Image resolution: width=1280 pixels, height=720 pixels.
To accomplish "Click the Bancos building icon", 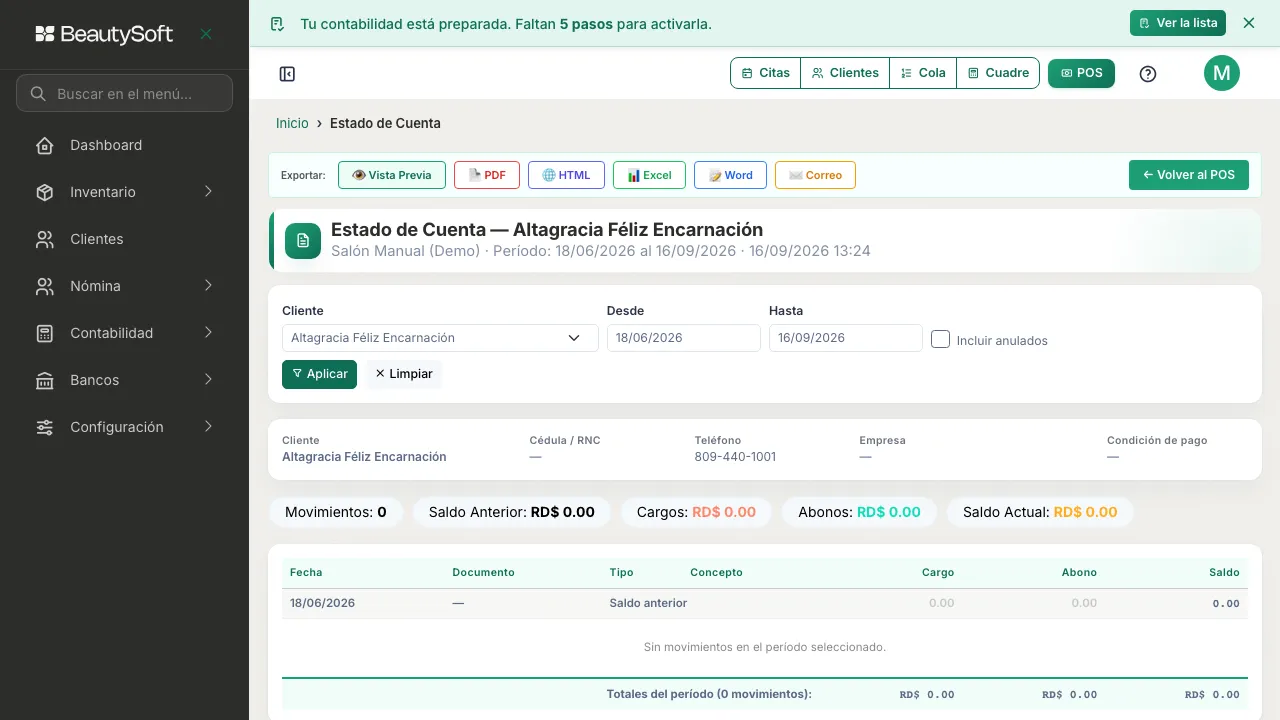I will tap(45, 381).
